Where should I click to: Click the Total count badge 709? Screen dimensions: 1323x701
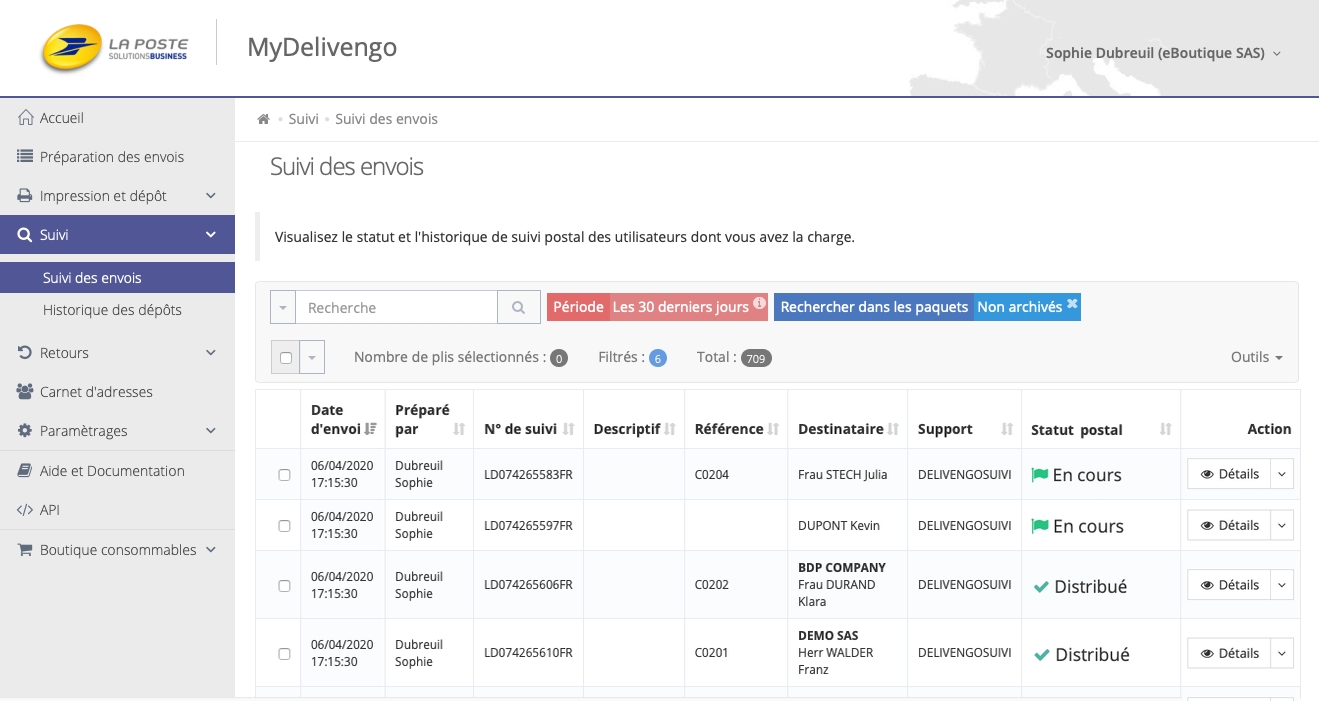click(756, 358)
